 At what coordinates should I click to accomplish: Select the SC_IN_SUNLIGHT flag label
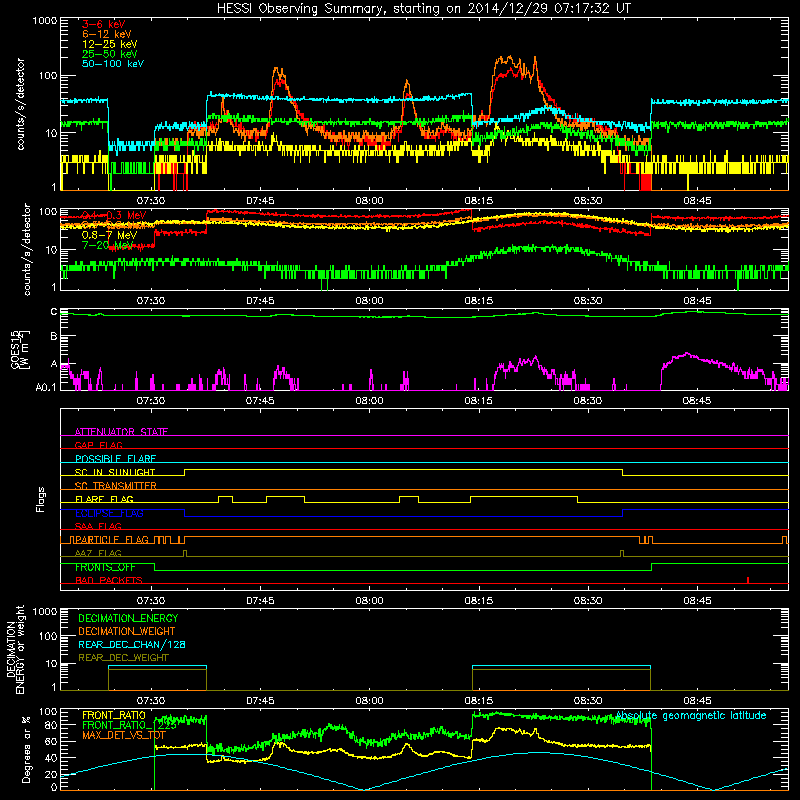point(115,472)
